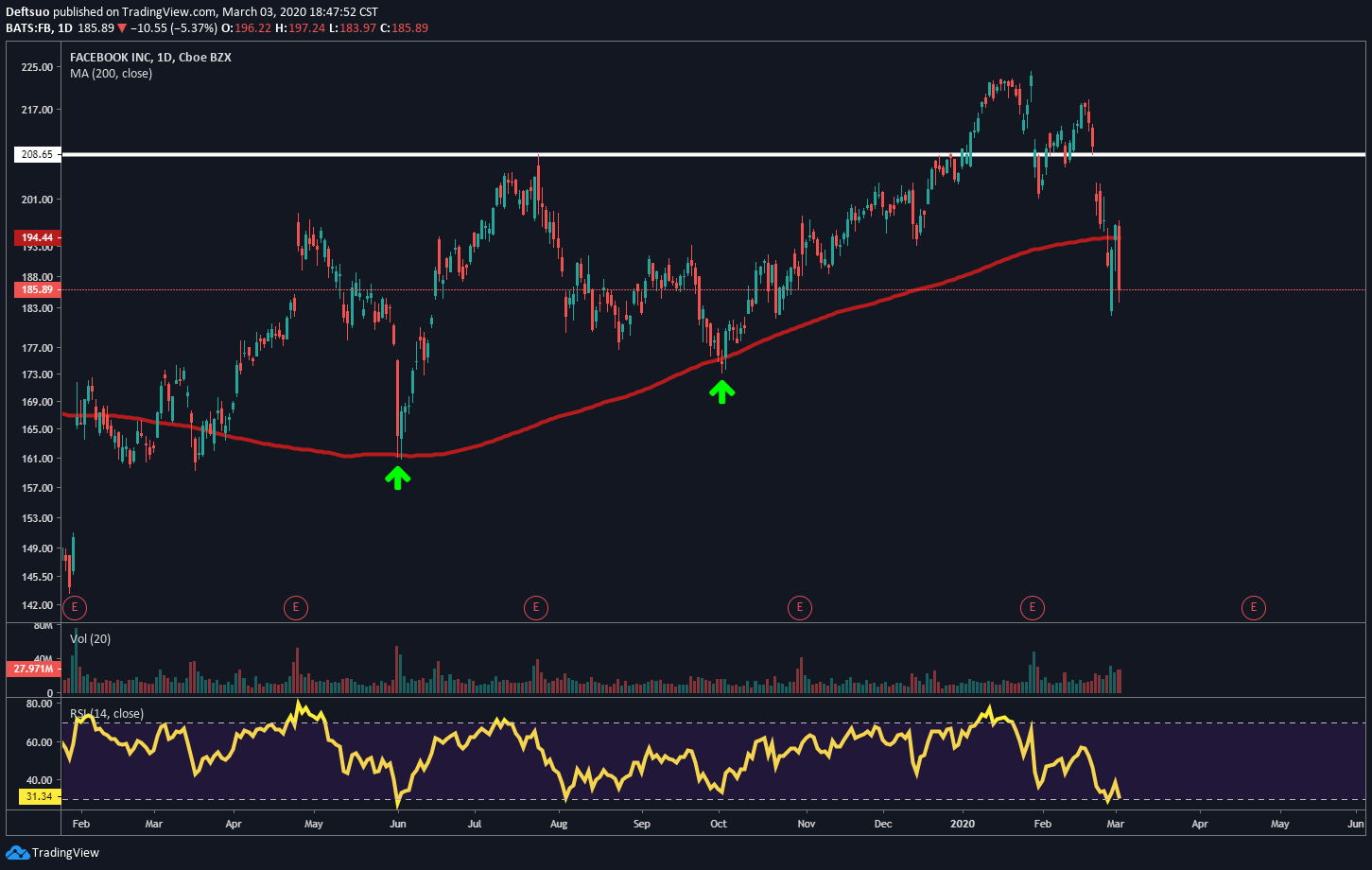Click the 'Deftsuo' author name

point(27,12)
